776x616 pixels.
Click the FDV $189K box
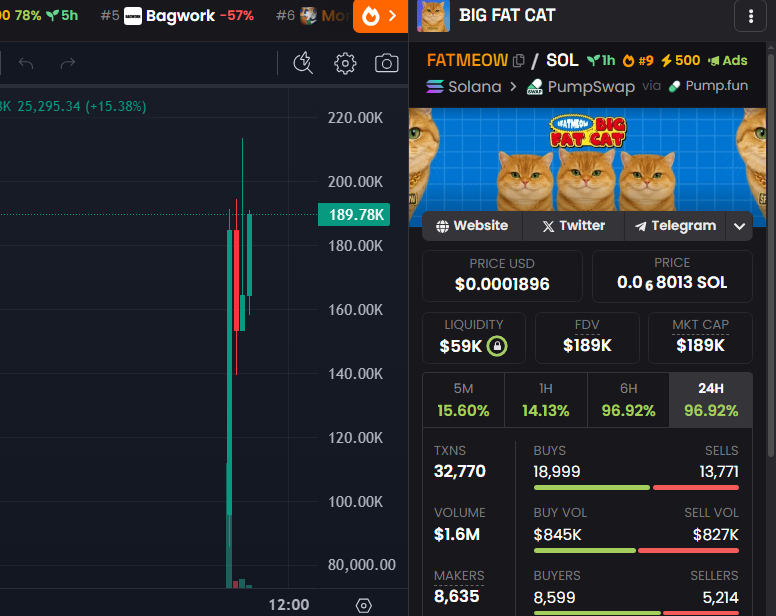[x=587, y=338]
